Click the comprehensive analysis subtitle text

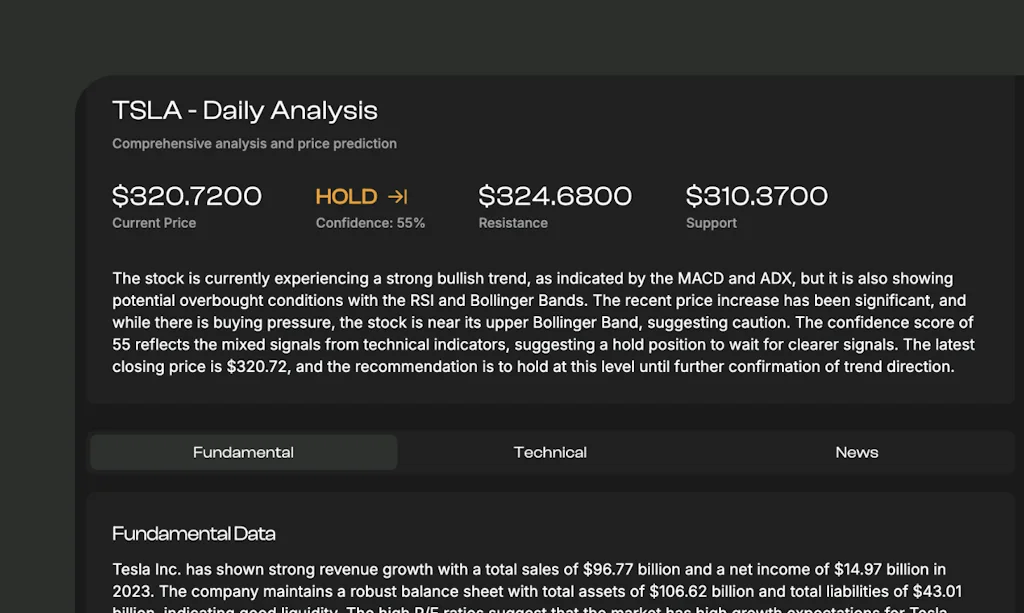coord(254,143)
